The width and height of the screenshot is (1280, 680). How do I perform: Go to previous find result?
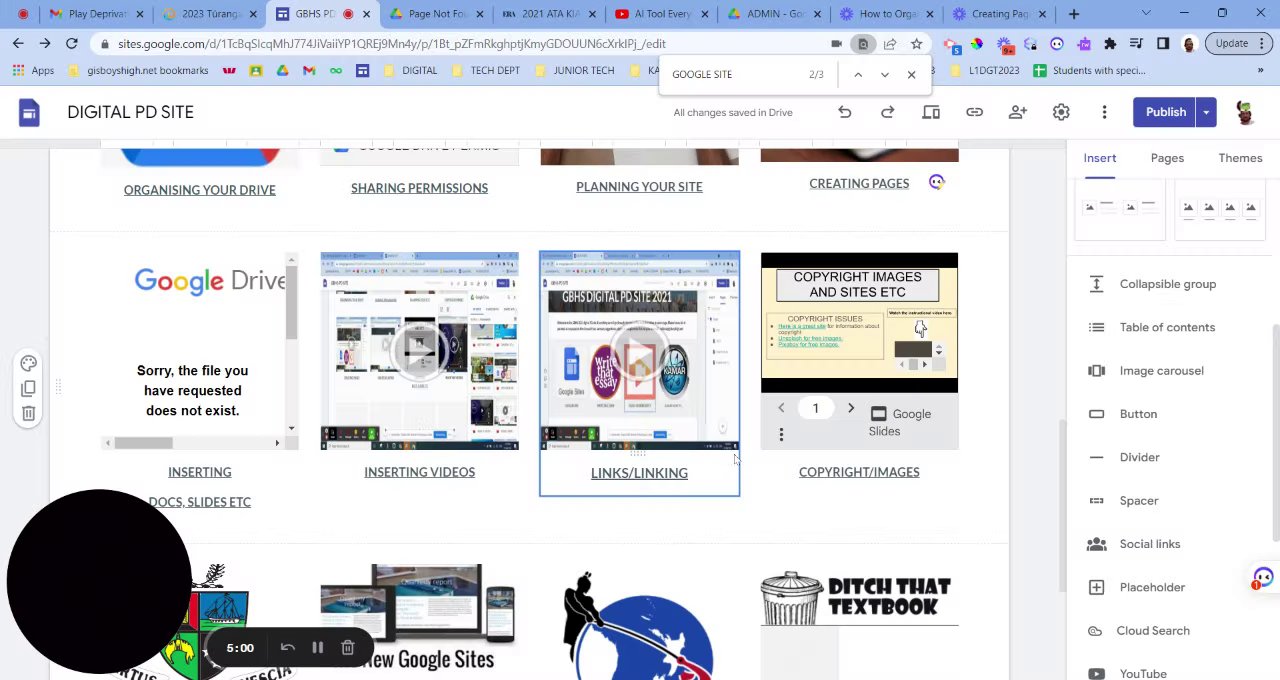click(x=858, y=75)
